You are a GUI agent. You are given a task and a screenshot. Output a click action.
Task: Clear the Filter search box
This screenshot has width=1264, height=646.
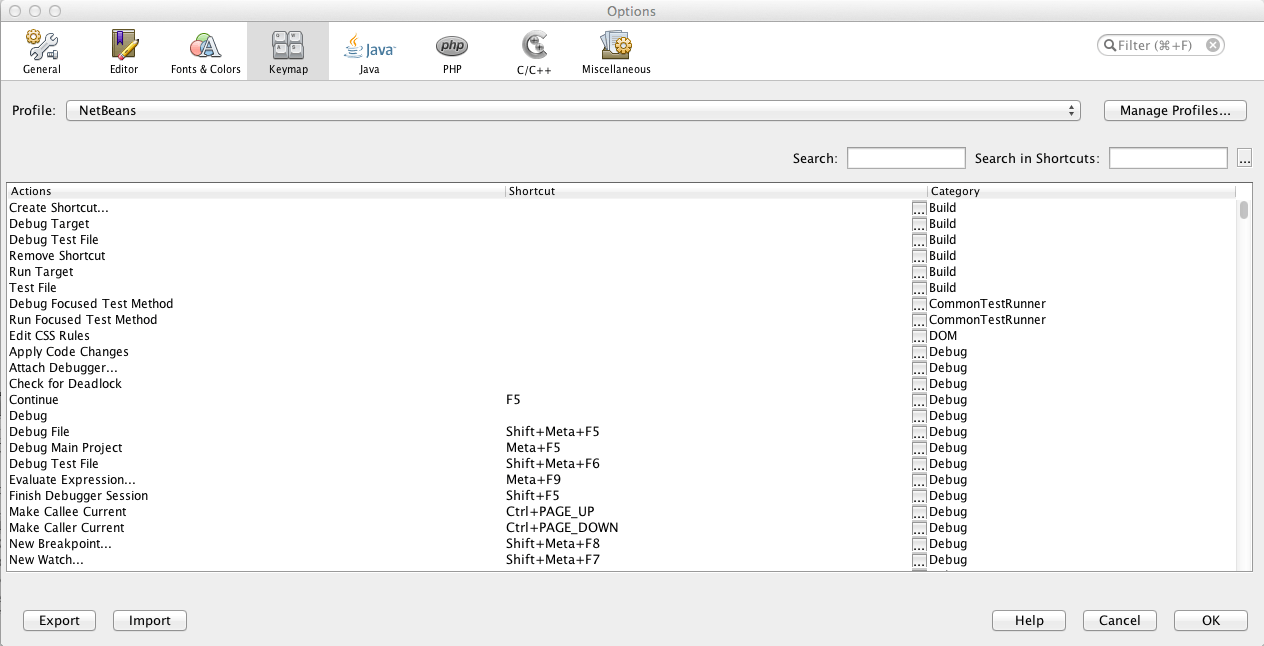tap(1212, 45)
